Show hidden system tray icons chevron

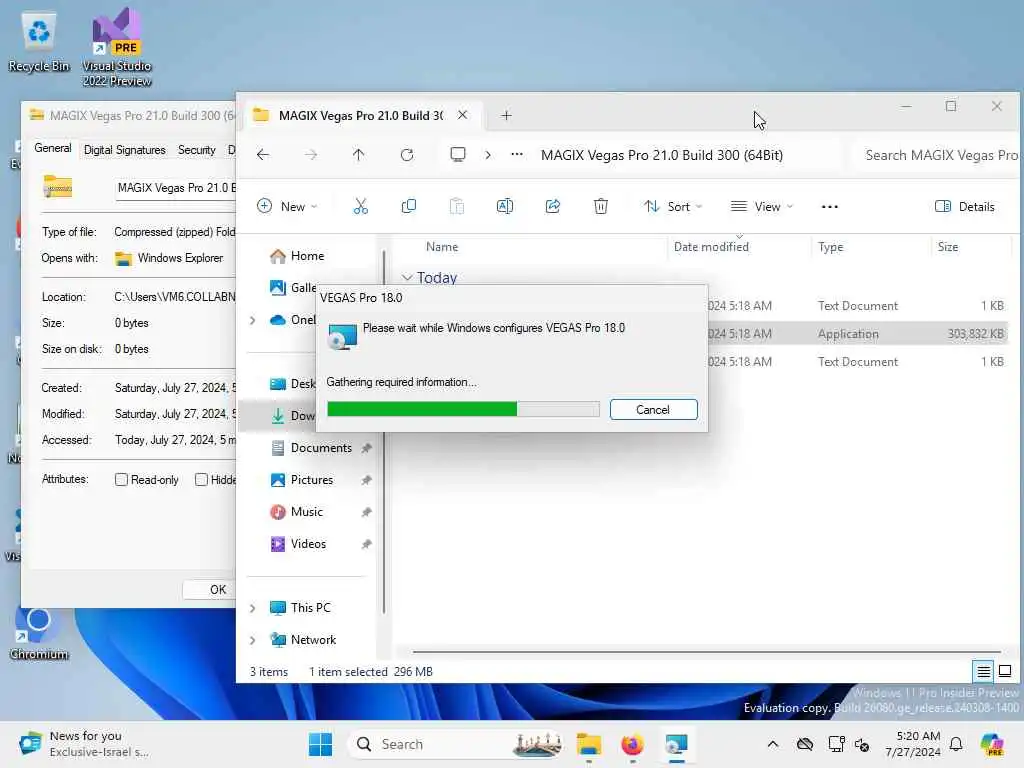click(773, 744)
